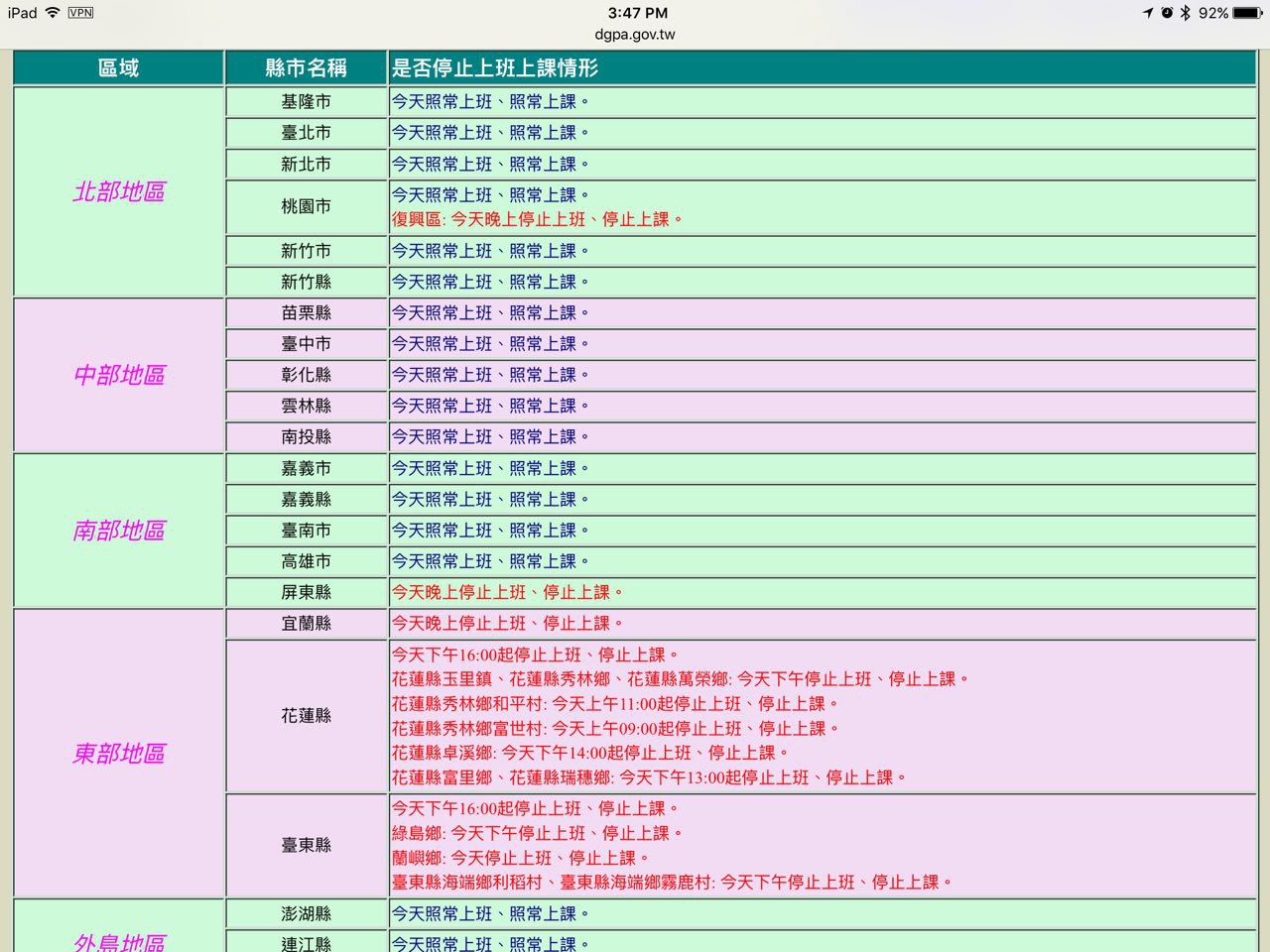
Task: Select the 蘭嶼鄉 closure line
Action: 521,859
